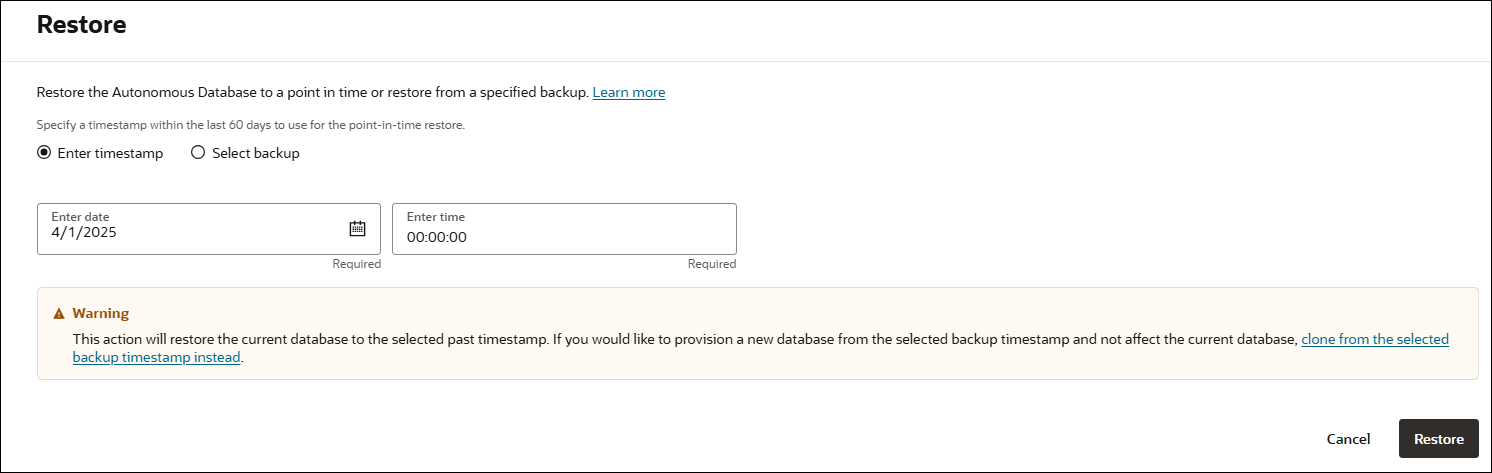
Task: Open the "Learn more" link
Action: [628, 92]
